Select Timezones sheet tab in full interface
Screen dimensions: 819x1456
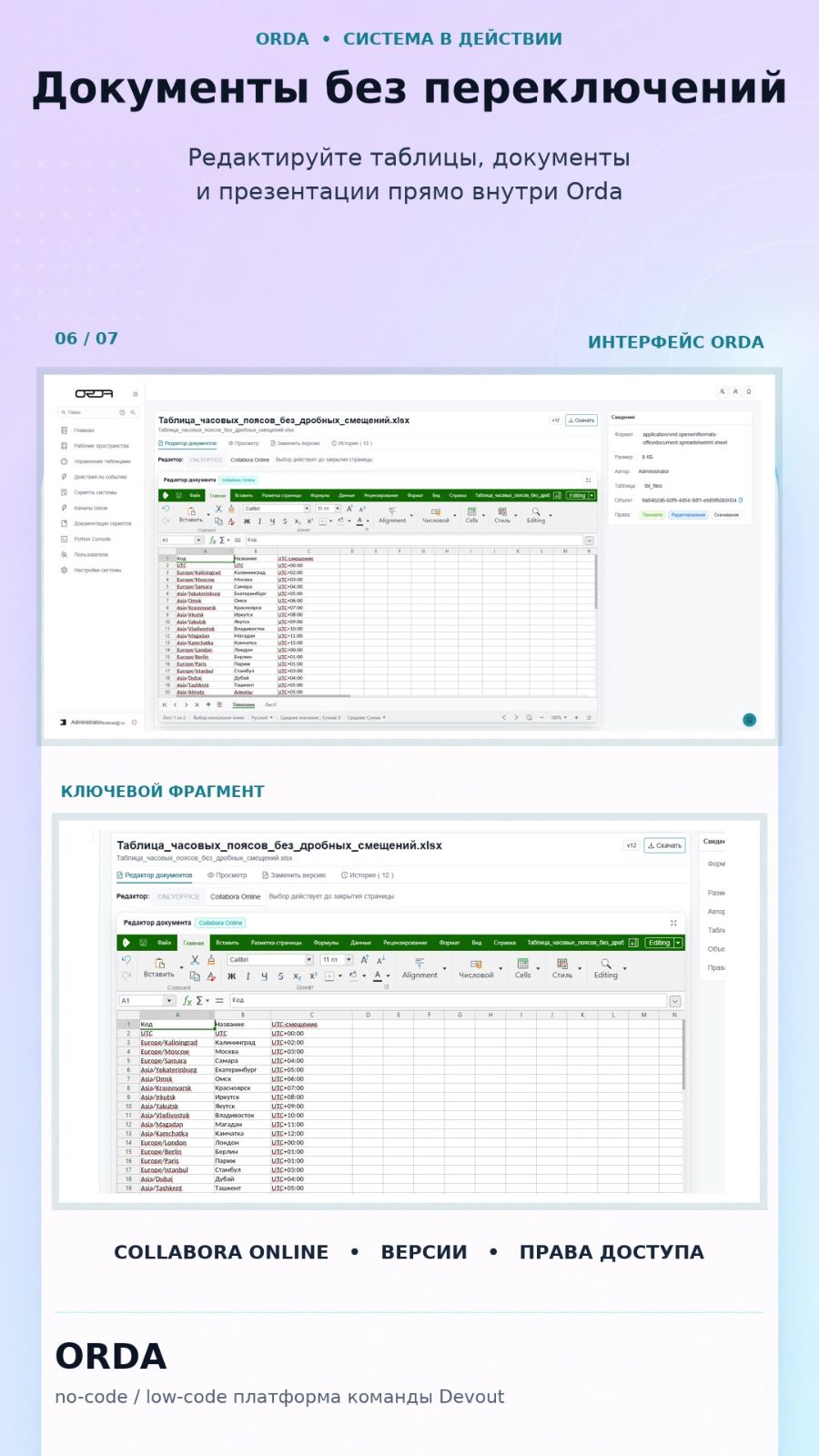pos(243,704)
